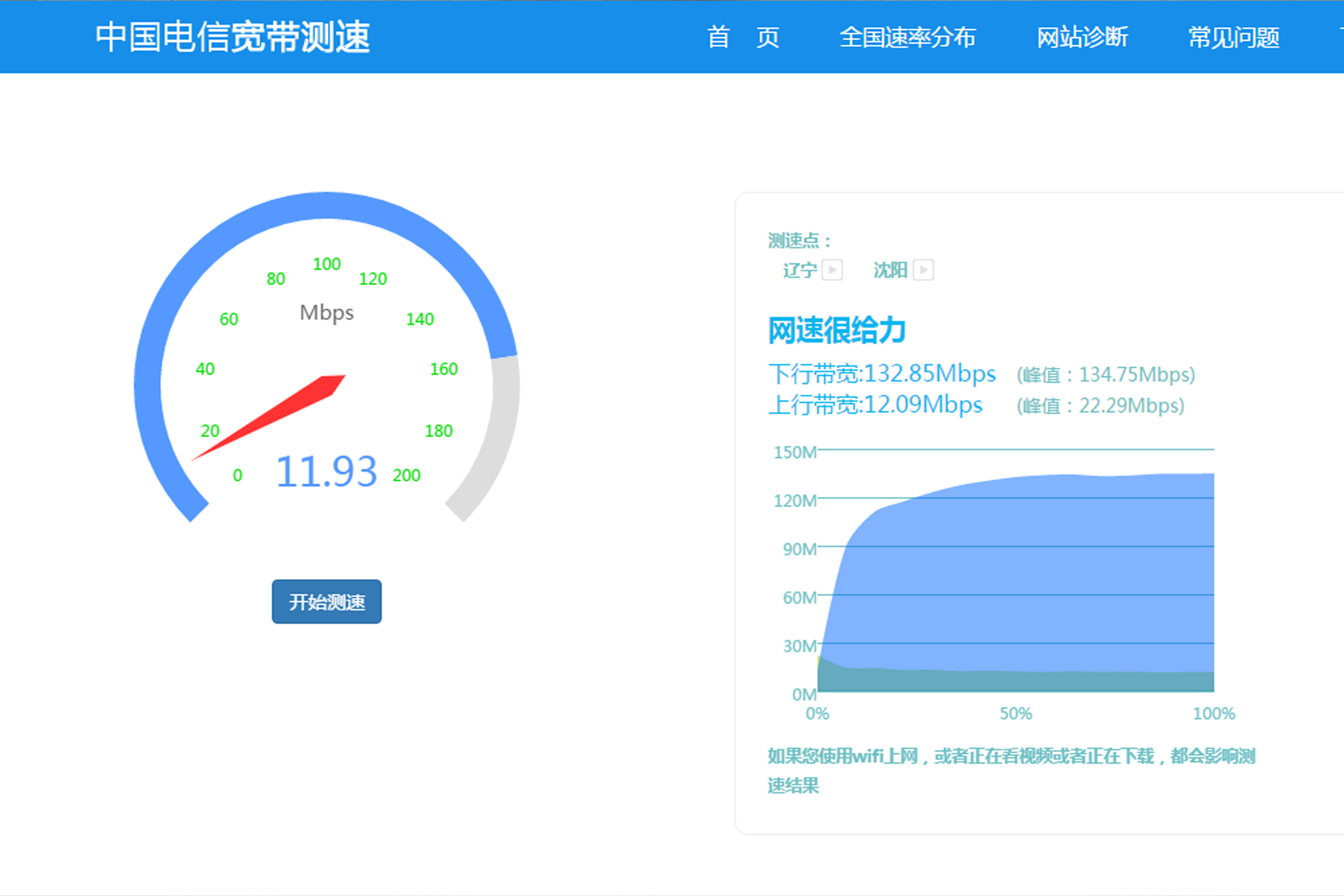Click the 140 tick label on gauge
This screenshot has width=1344, height=896.
tap(420, 319)
